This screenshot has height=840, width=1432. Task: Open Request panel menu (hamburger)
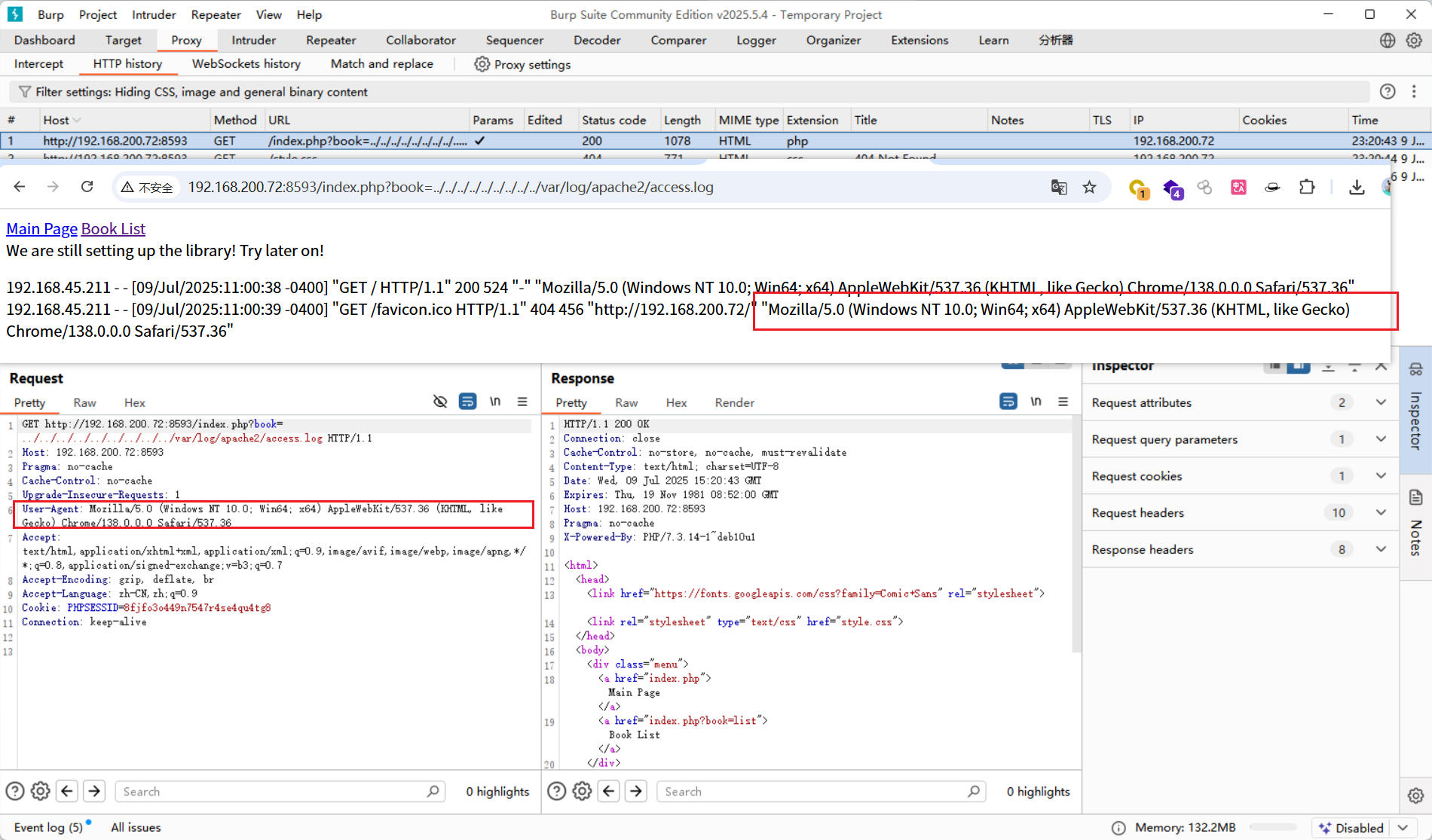522,402
